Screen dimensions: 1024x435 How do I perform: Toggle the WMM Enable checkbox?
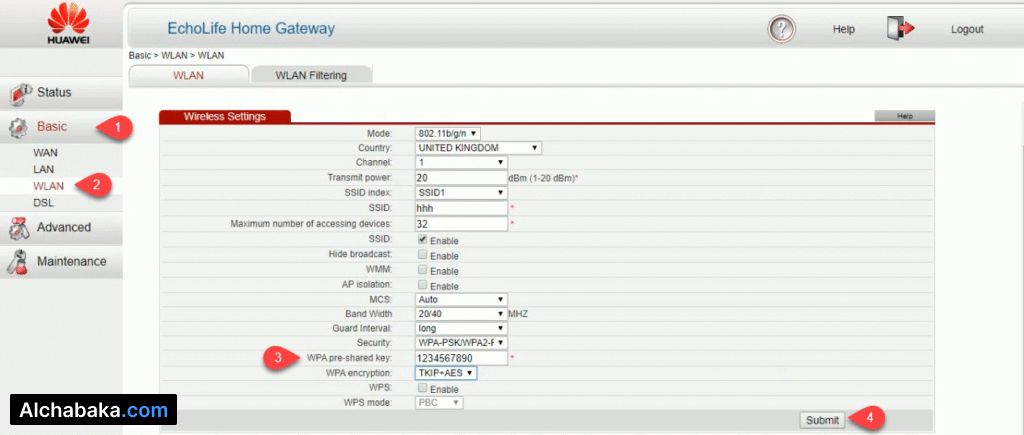[x=423, y=270]
